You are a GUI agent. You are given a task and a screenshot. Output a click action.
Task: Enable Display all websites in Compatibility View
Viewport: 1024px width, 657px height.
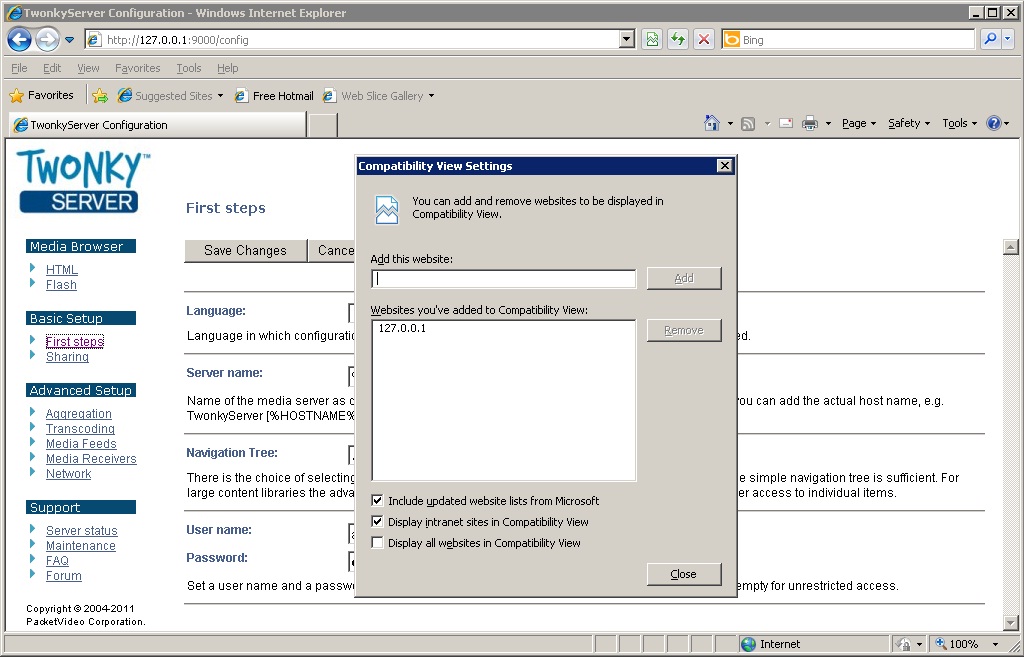pos(377,542)
